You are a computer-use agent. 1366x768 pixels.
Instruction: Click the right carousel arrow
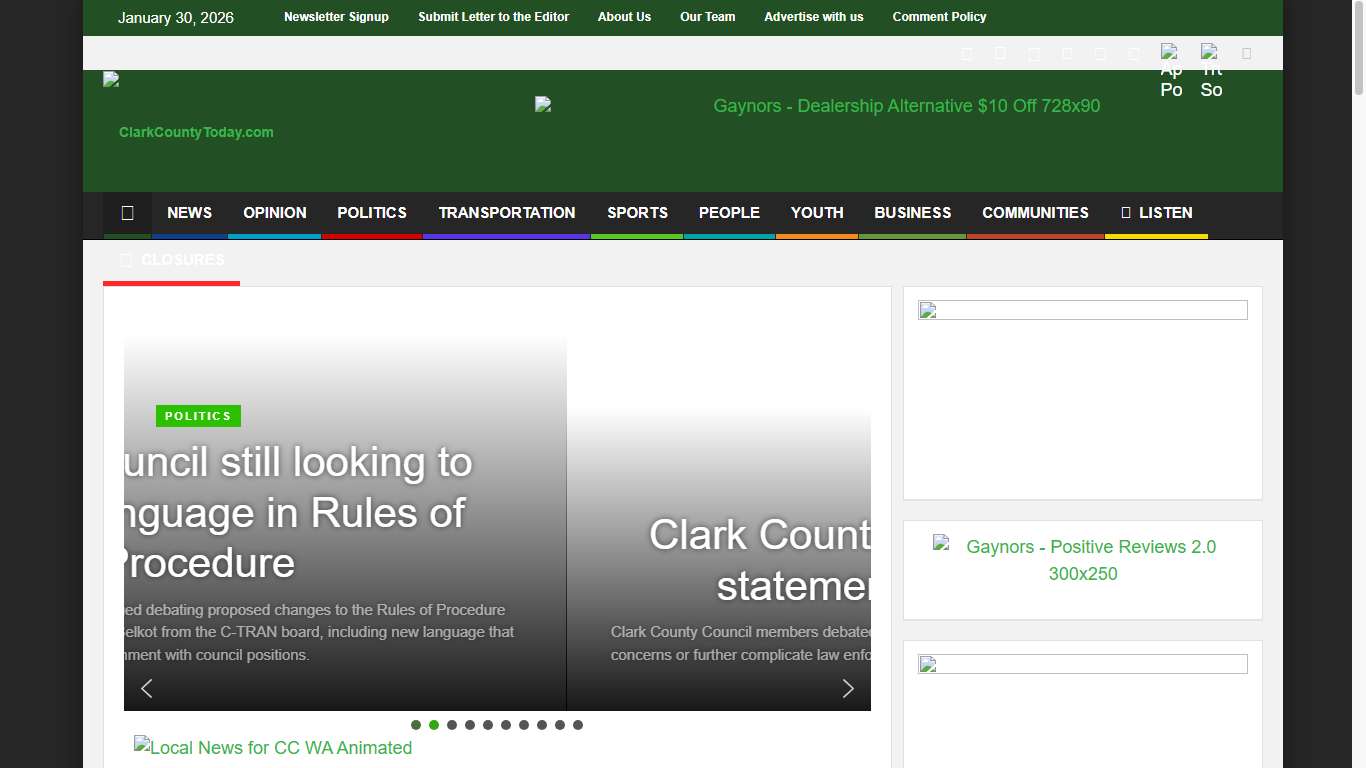(x=848, y=688)
